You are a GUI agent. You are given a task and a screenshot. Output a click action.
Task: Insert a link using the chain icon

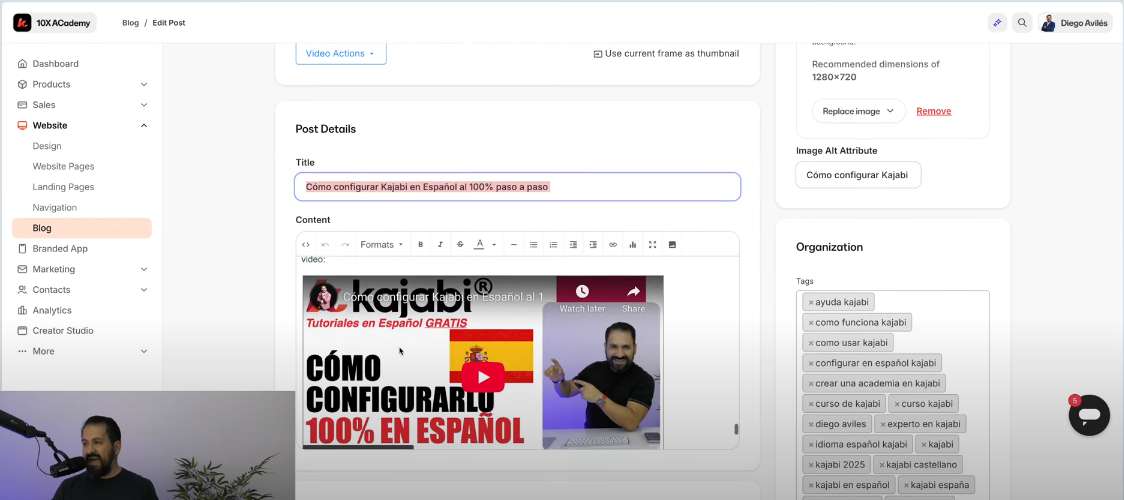613,244
